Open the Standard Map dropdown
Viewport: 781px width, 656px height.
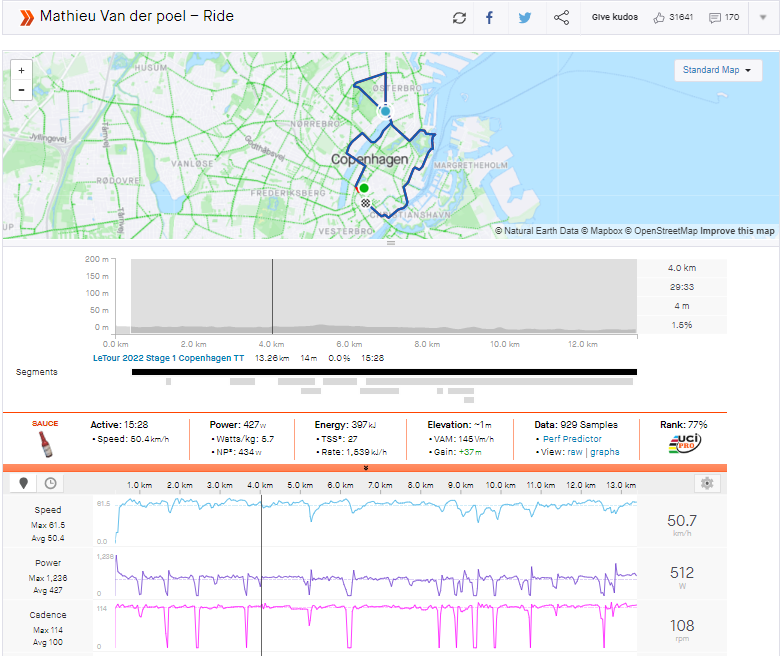(x=718, y=70)
